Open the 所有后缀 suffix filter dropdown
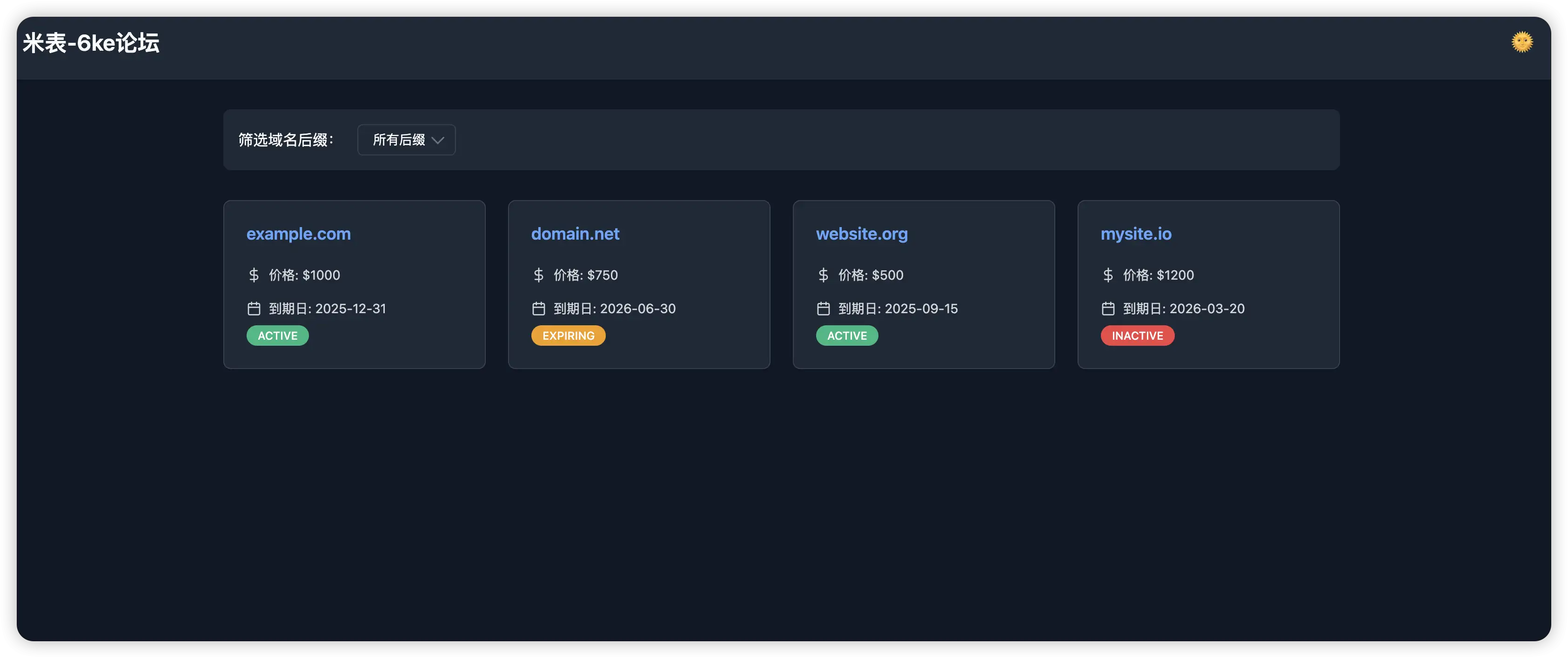Screen dimensions: 1568x658 (406, 140)
